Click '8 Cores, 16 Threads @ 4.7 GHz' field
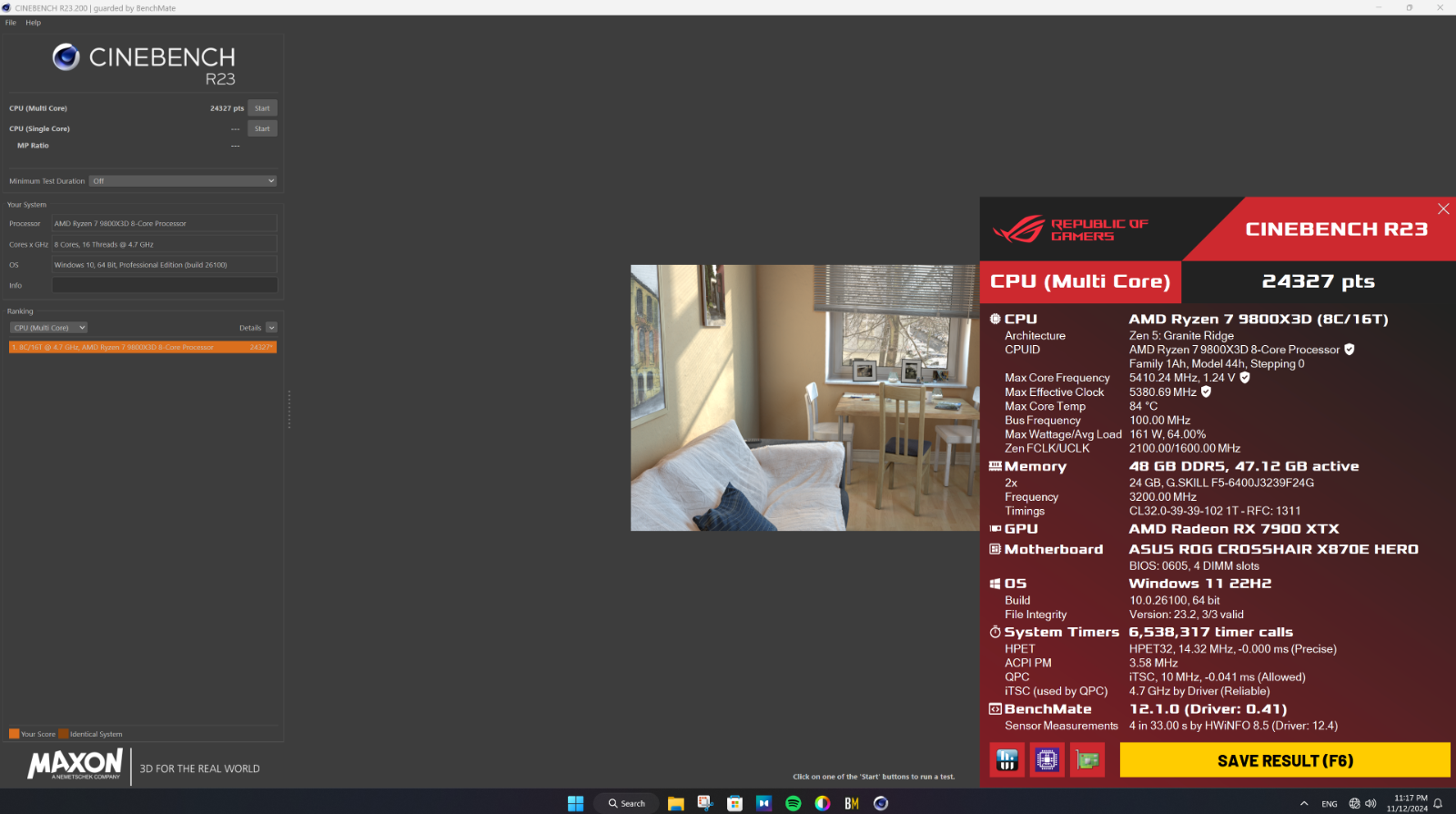The image size is (1456, 814). coord(165,244)
